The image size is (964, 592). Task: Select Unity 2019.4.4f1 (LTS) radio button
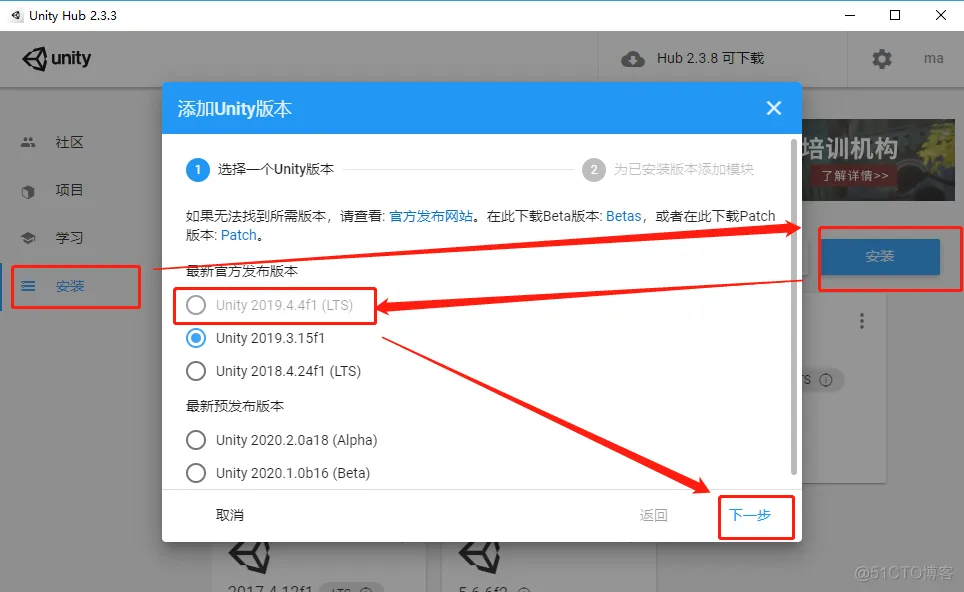[196, 305]
